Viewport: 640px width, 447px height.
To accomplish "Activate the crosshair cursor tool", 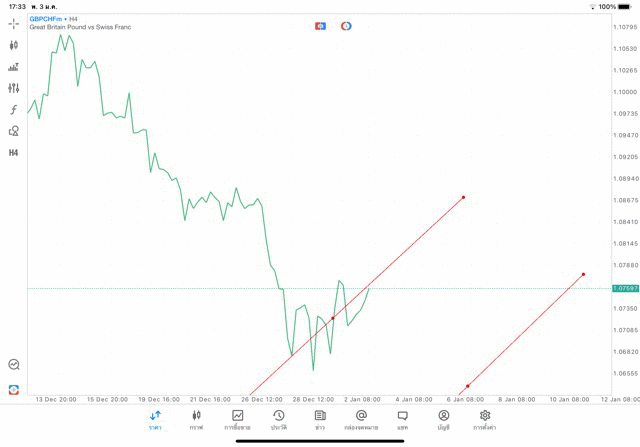I will click(x=14, y=23).
